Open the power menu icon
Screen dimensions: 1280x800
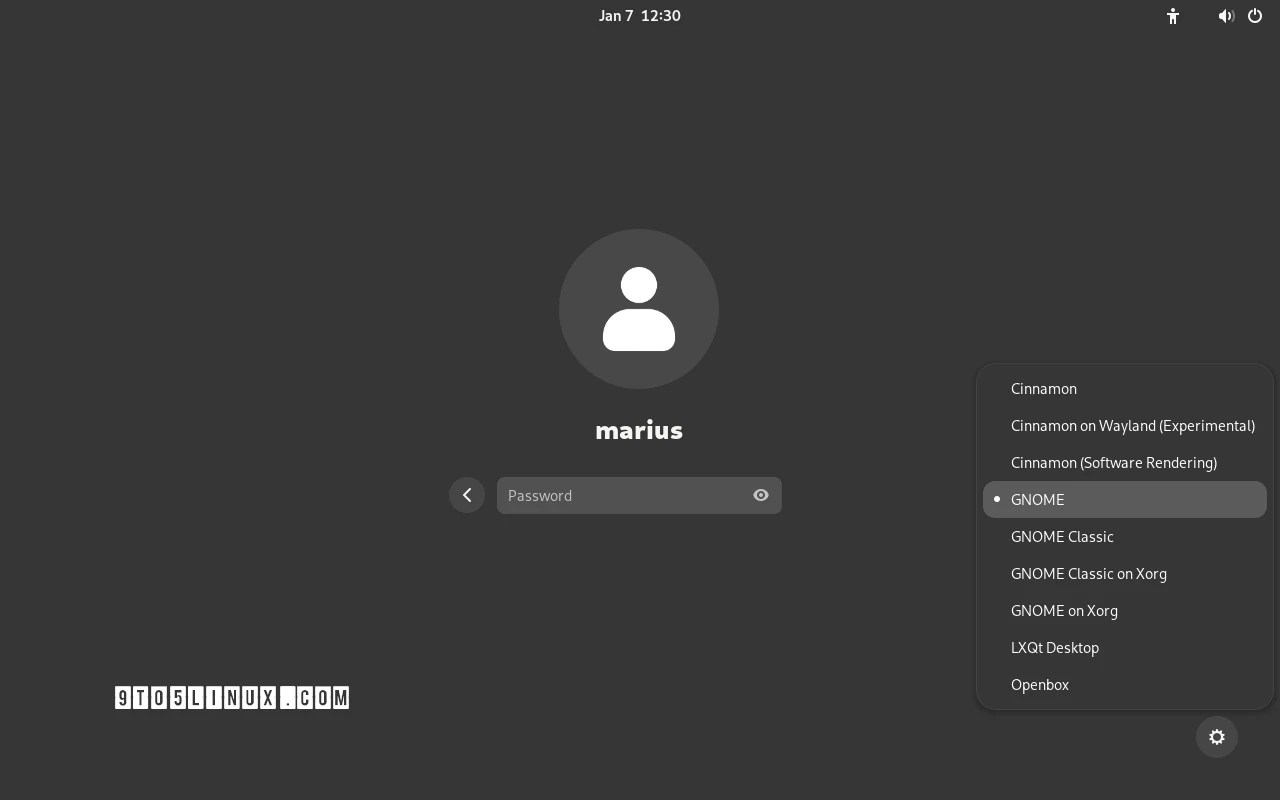pyautogui.click(x=1254, y=16)
